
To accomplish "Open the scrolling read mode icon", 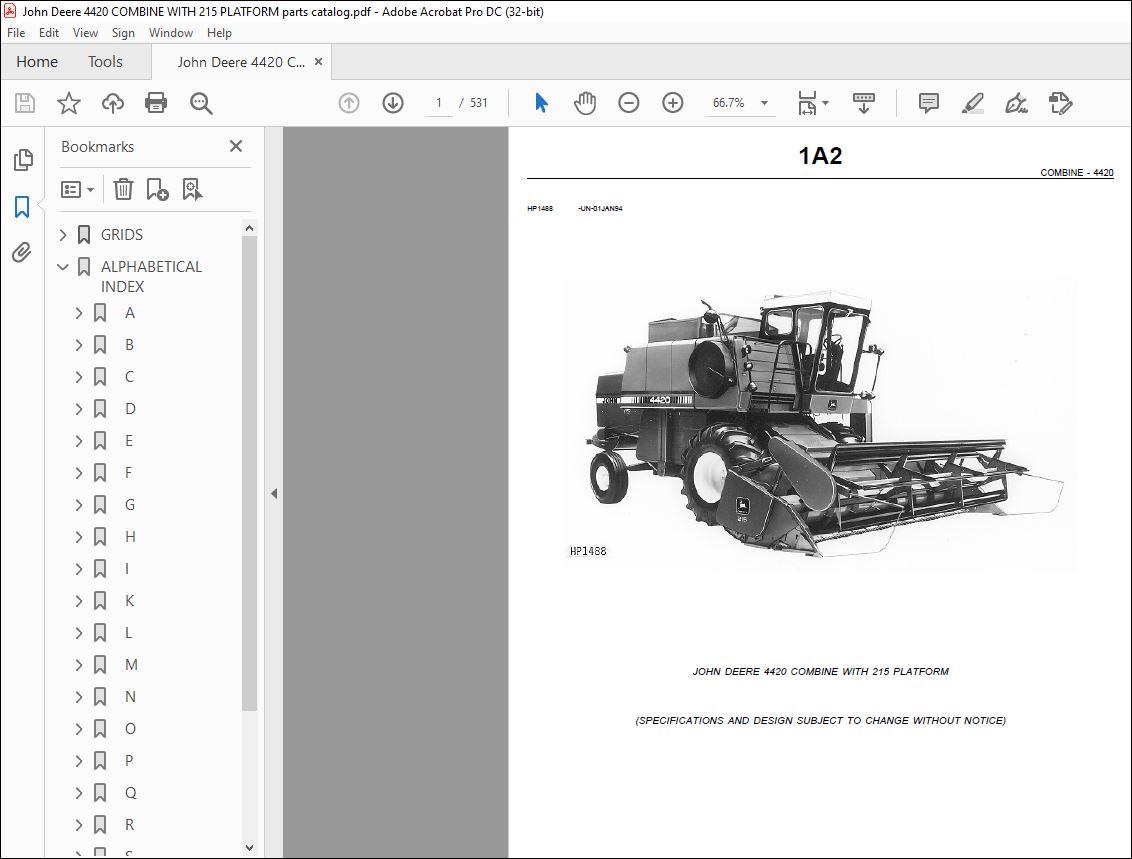I will 863,103.
